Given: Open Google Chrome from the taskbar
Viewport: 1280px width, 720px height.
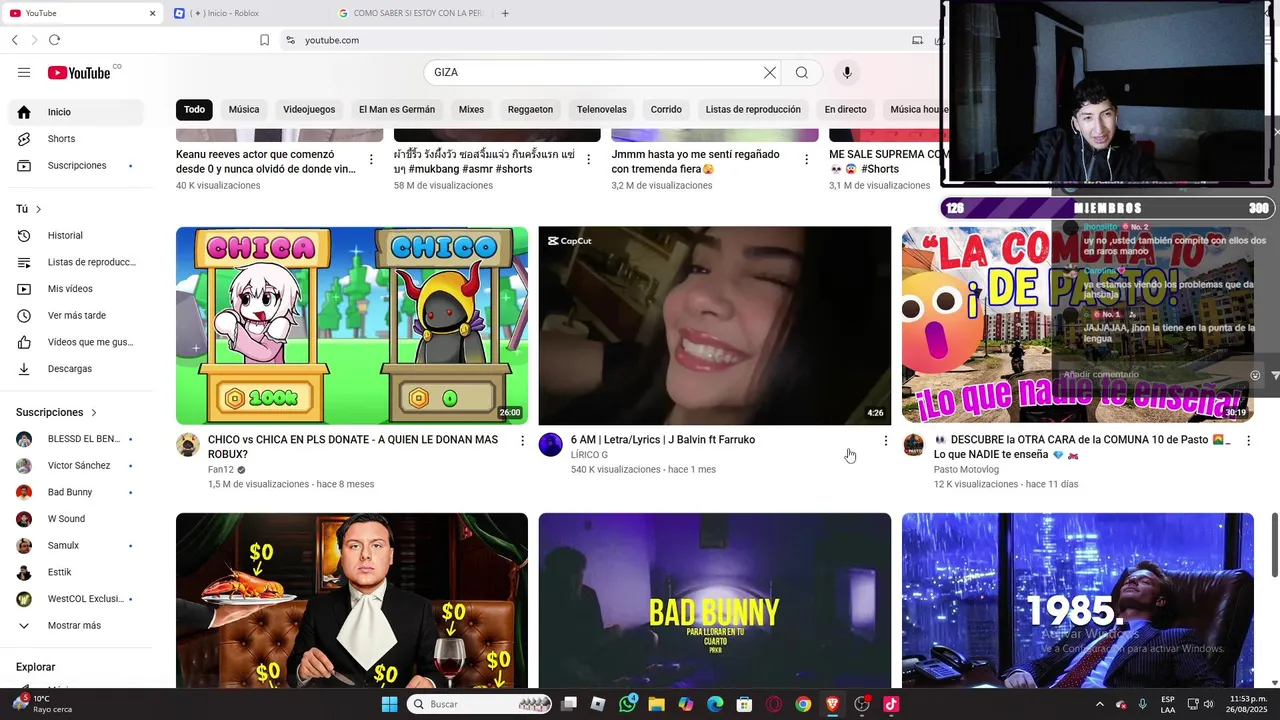Looking at the screenshot, I should (803, 704).
